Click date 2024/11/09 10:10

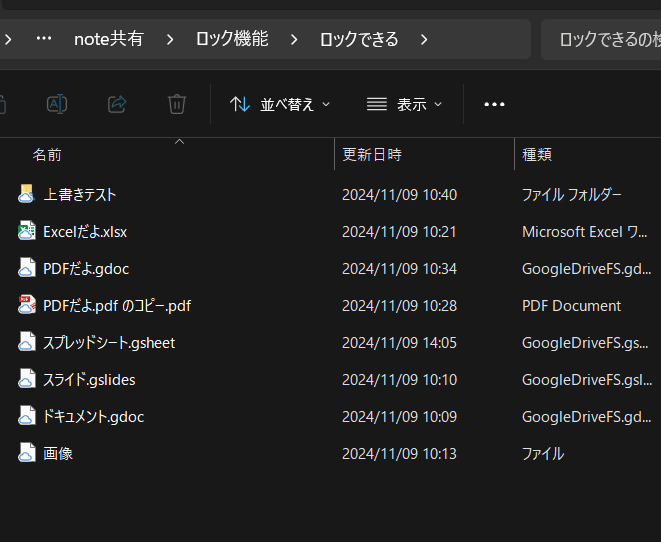pyautogui.click(x=399, y=380)
